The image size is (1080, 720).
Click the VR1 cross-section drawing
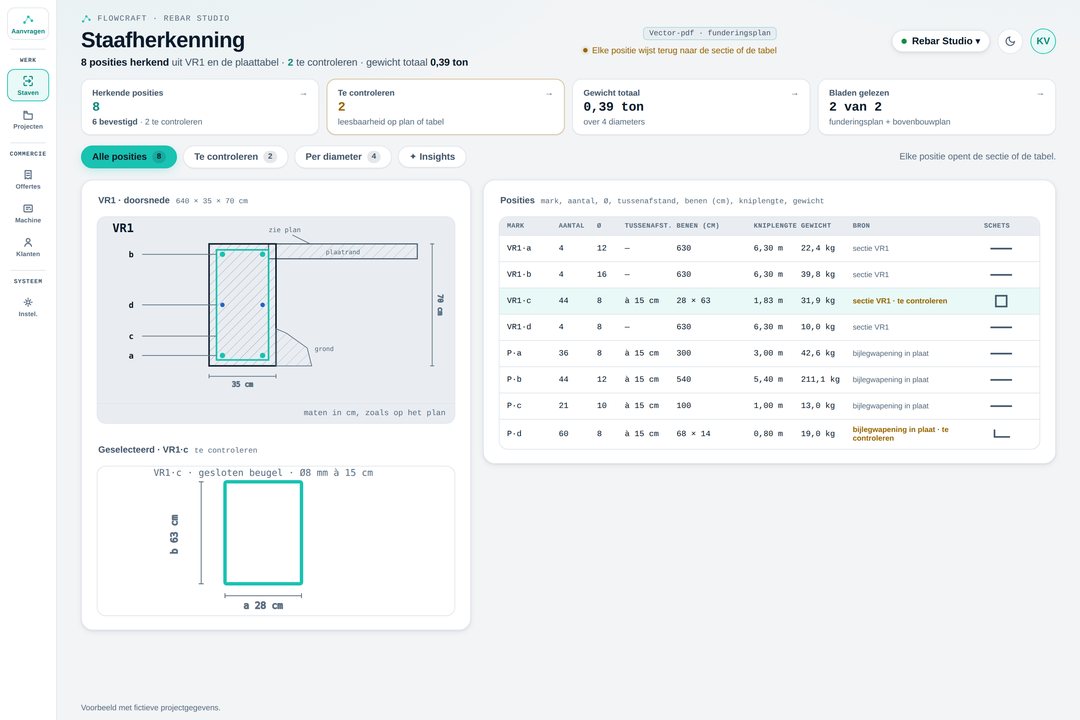(276, 320)
